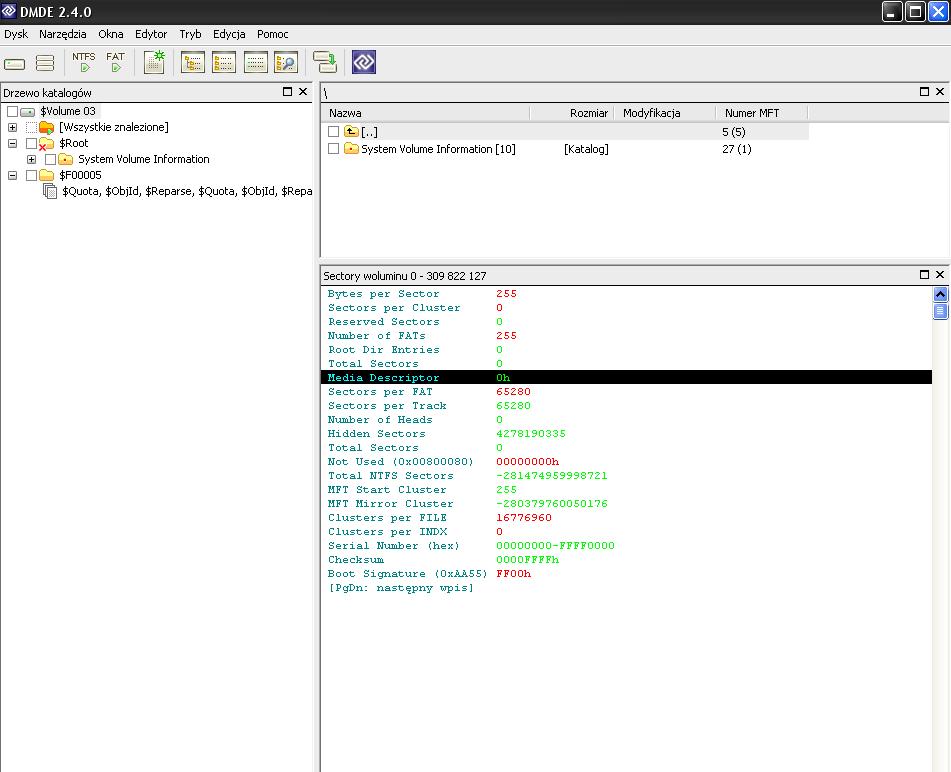951x772 pixels.
Task: Close the file list panel
Action: coord(940,92)
